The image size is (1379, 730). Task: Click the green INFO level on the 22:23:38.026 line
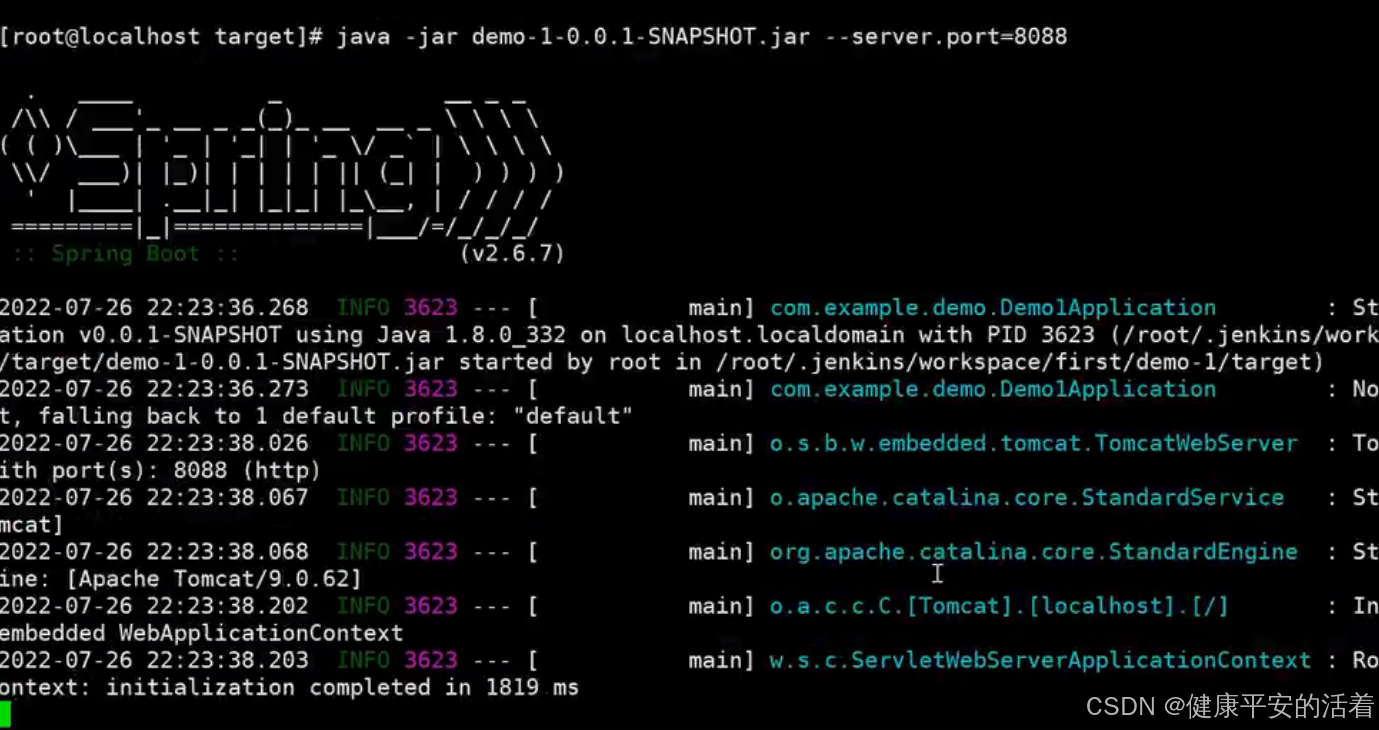[364, 443]
